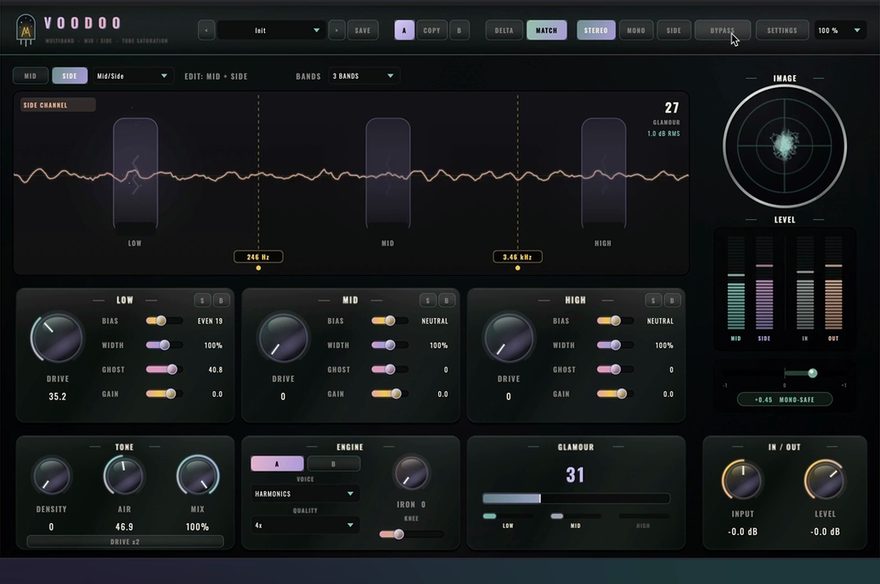The height and width of the screenshot is (584, 880).
Task: Bypass the Low band
Action: [221, 301]
